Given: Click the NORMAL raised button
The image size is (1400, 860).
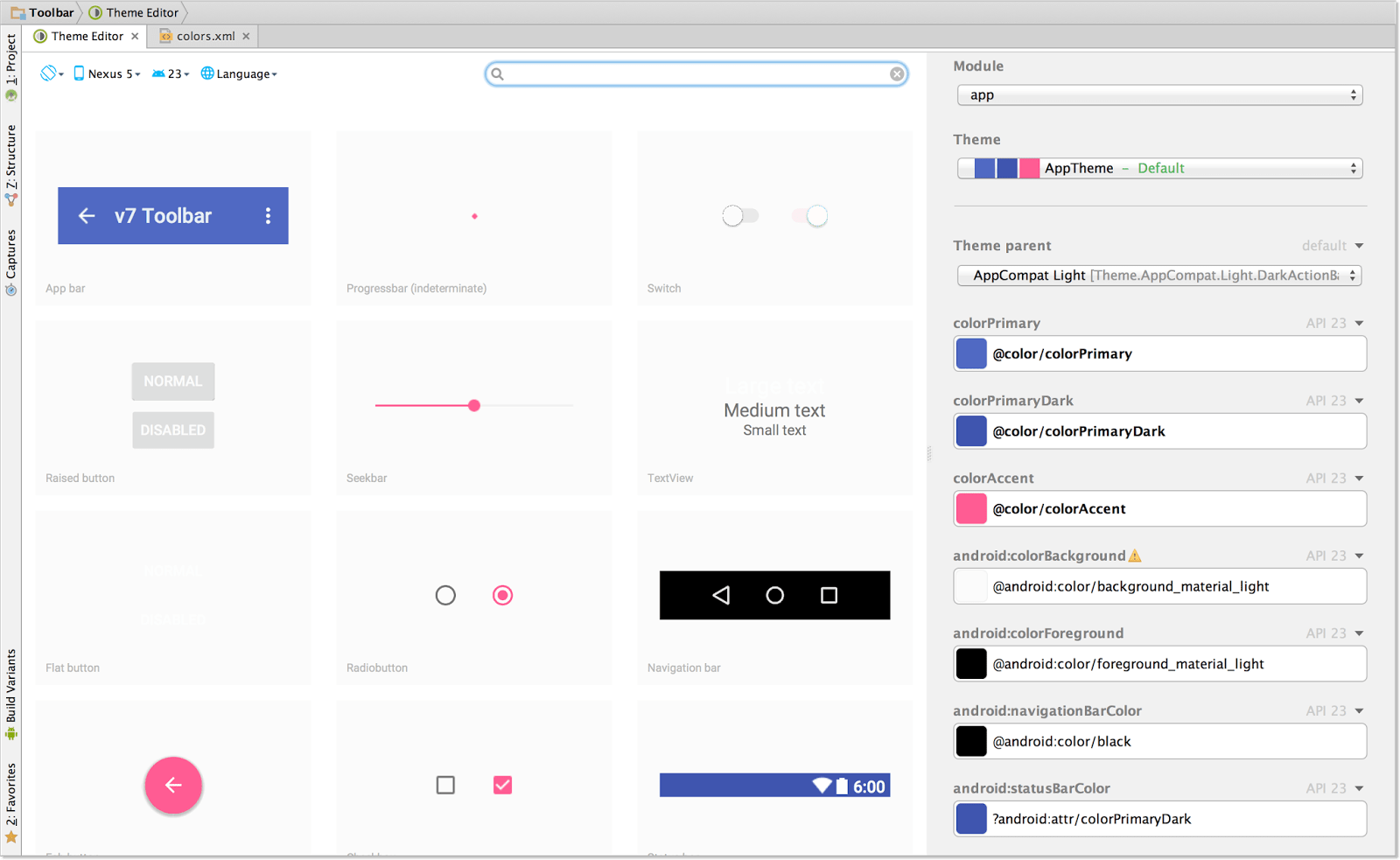Looking at the screenshot, I should pos(172,381).
